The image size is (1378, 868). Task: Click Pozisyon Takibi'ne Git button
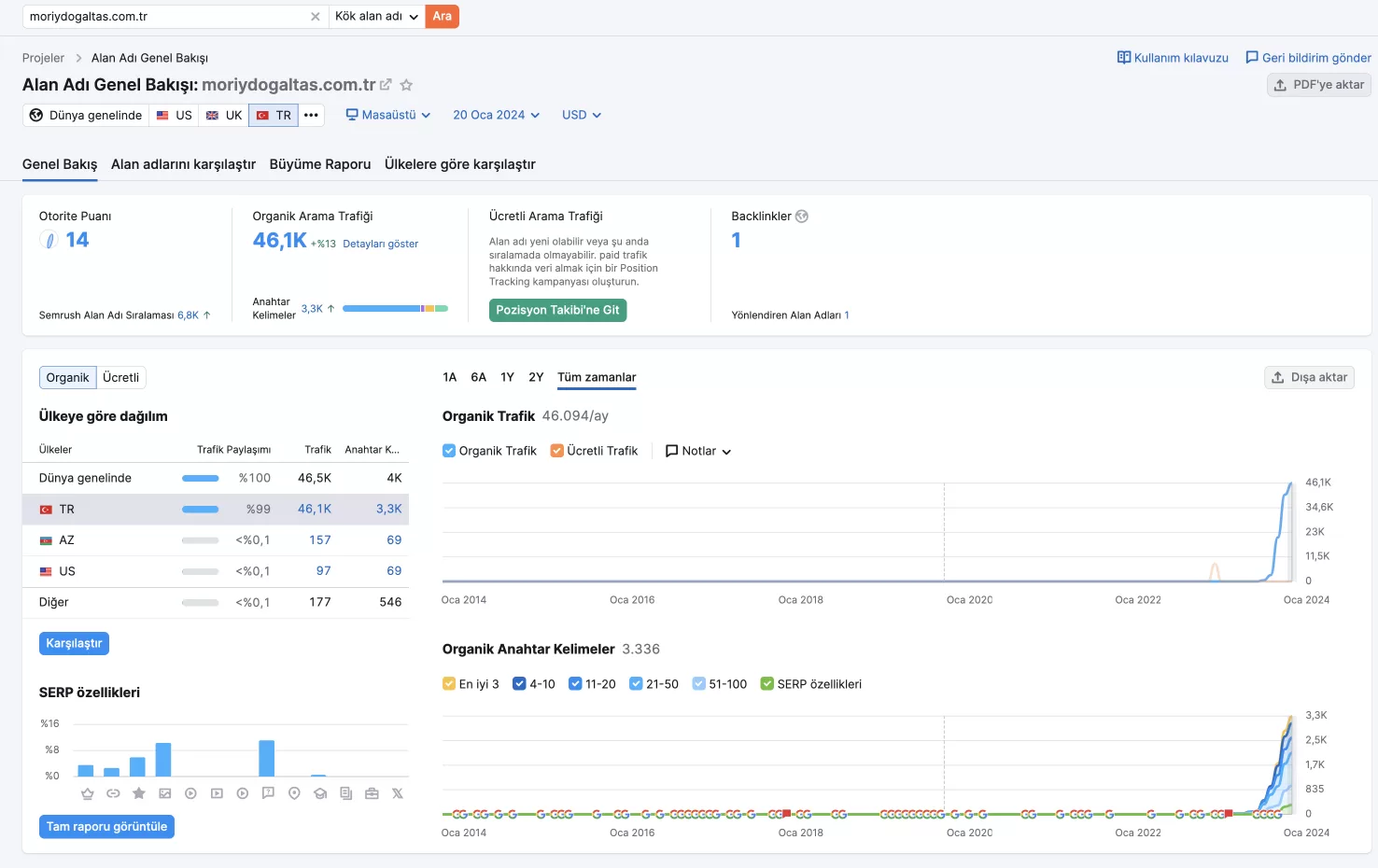click(x=557, y=311)
